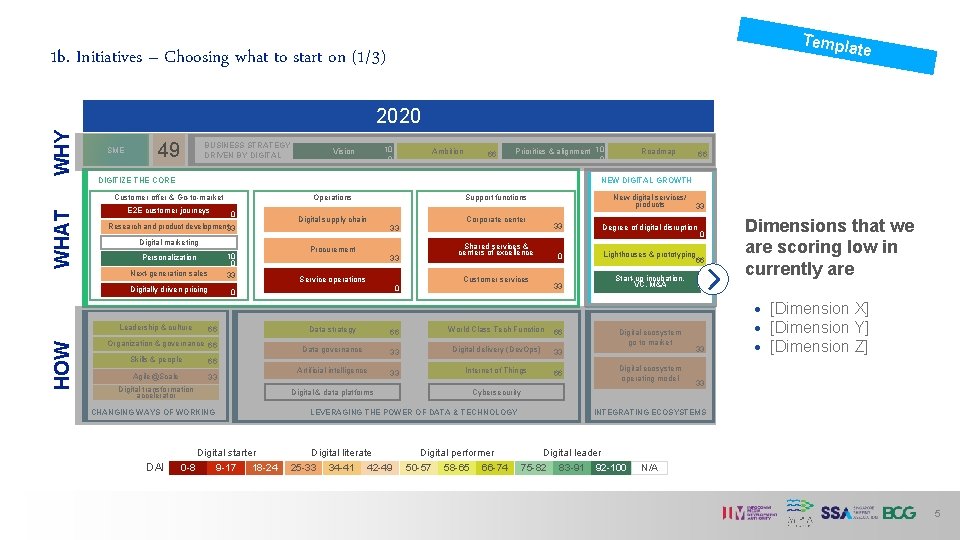Click the circular next-arrow chevron
Image resolution: width=960 pixels, height=540 pixels.
pyautogui.click(x=713, y=279)
